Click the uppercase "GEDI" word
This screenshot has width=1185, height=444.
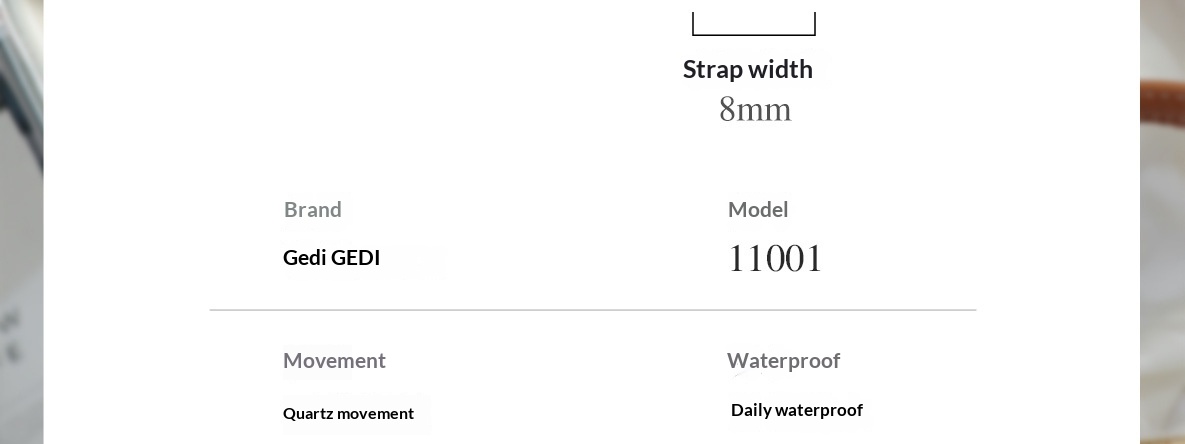[x=356, y=258]
